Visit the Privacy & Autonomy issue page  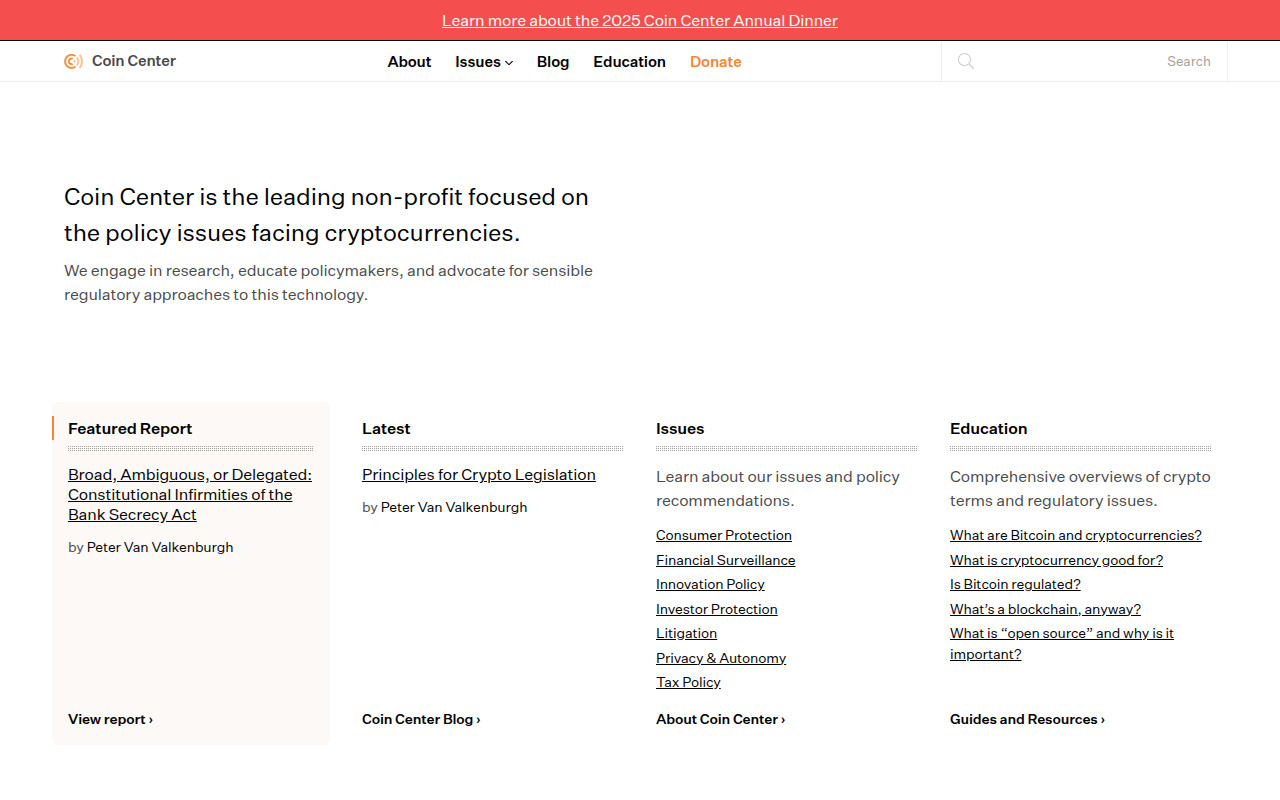(x=721, y=658)
